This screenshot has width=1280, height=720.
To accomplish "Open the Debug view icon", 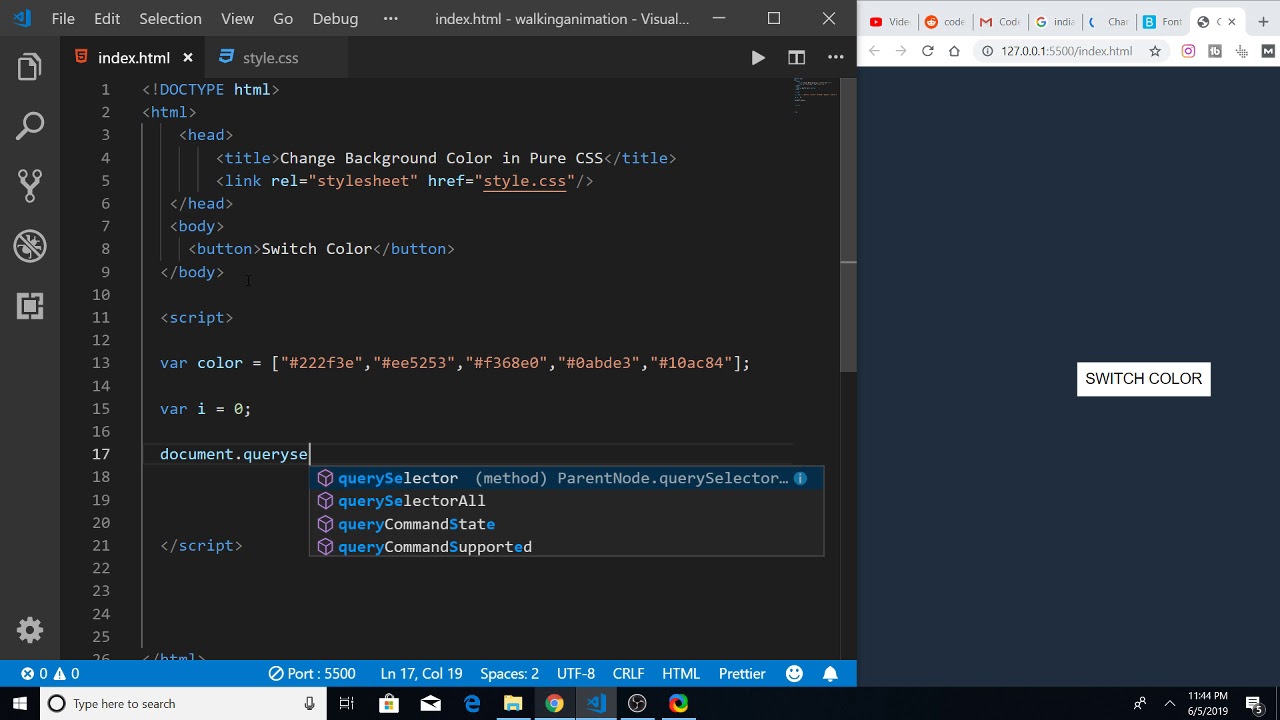I will tap(30, 246).
